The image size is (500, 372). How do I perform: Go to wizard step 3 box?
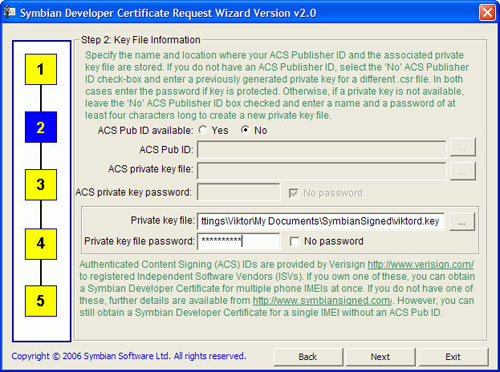tap(41, 185)
